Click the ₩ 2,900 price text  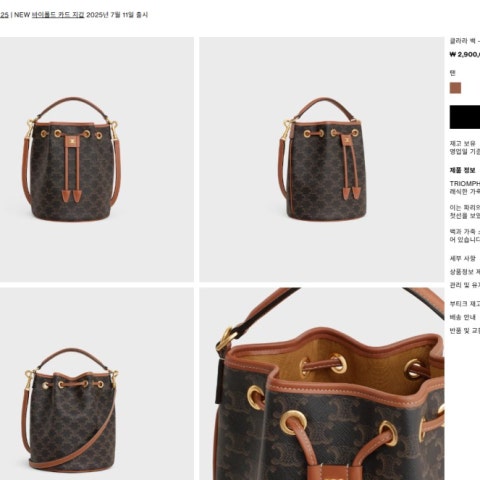point(465,54)
